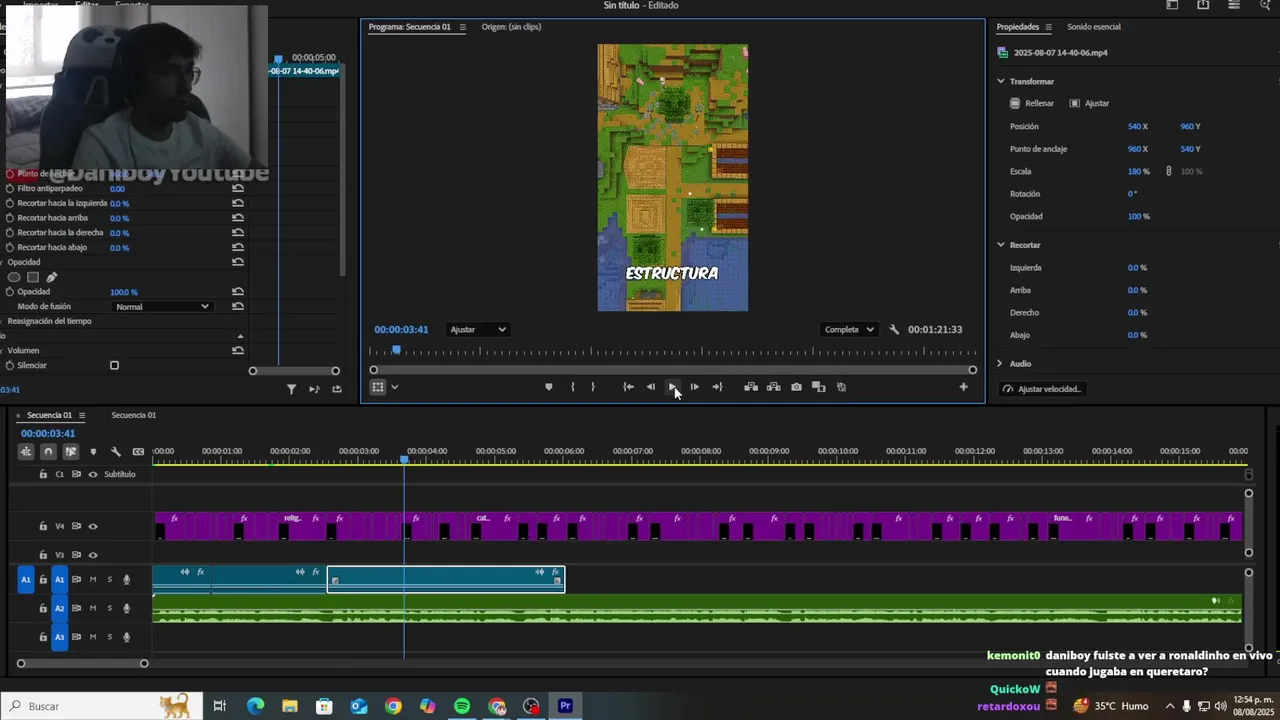This screenshot has height=720, width=1280.
Task: Switch to the Origen: (sin clips) tab
Action: [x=511, y=27]
